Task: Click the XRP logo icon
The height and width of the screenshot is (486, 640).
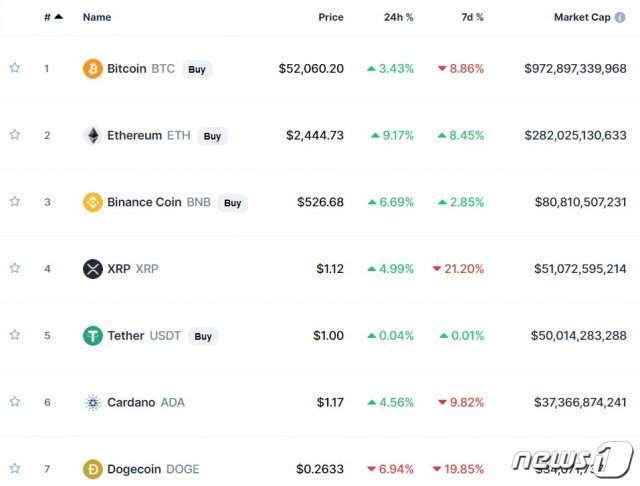Action: click(93, 268)
